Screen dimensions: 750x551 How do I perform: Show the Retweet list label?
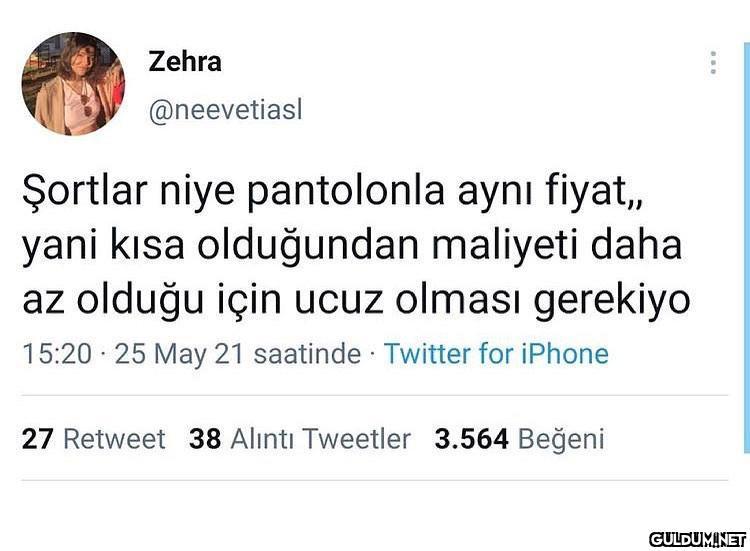114,439
